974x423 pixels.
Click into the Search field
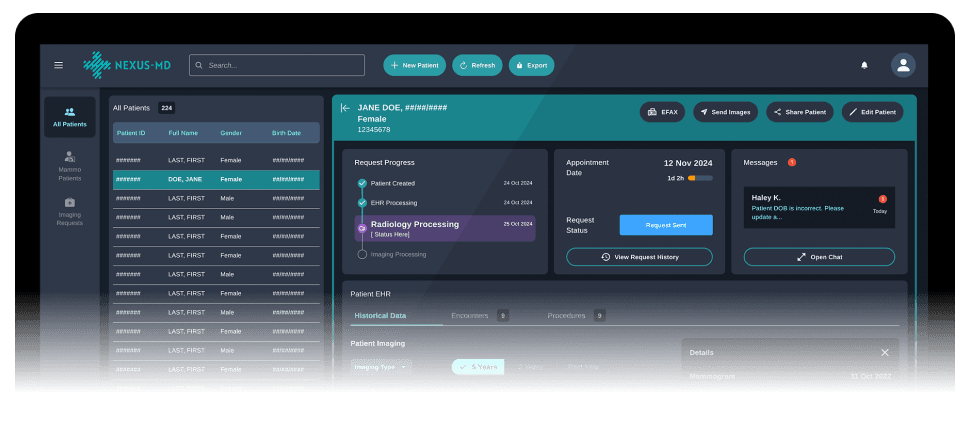pyautogui.click(x=277, y=65)
